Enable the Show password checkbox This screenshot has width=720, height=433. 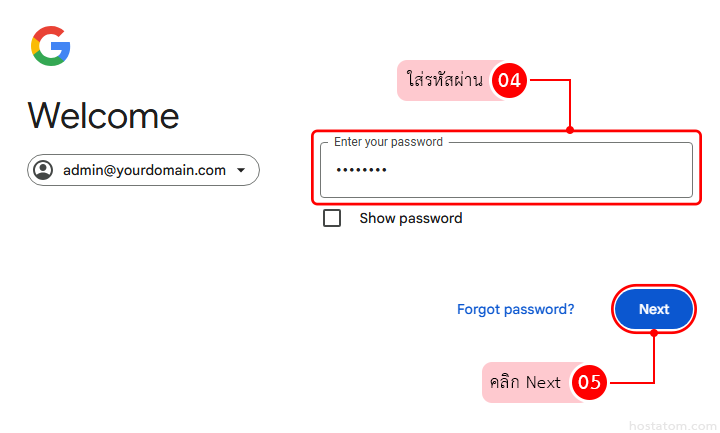[x=332, y=218]
